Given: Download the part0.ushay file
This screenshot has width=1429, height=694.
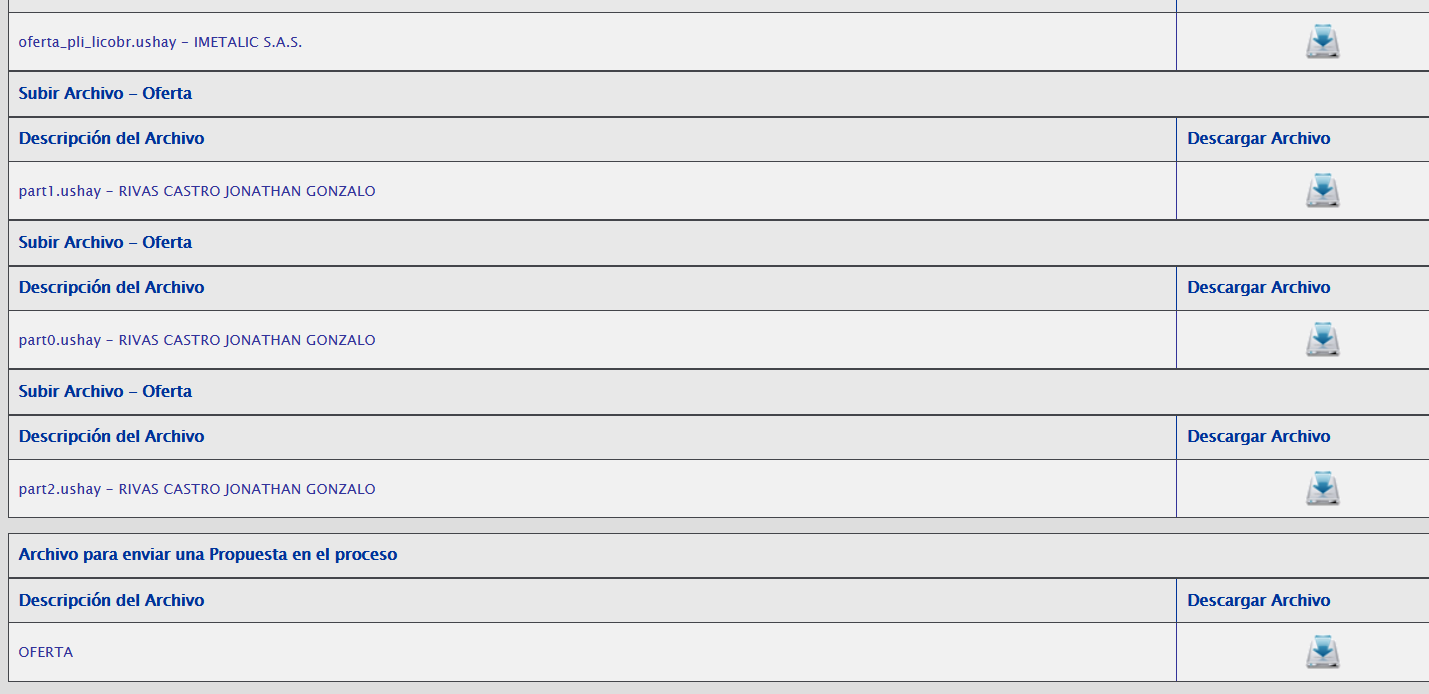Looking at the screenshot, I should (x=1322, y=339).
